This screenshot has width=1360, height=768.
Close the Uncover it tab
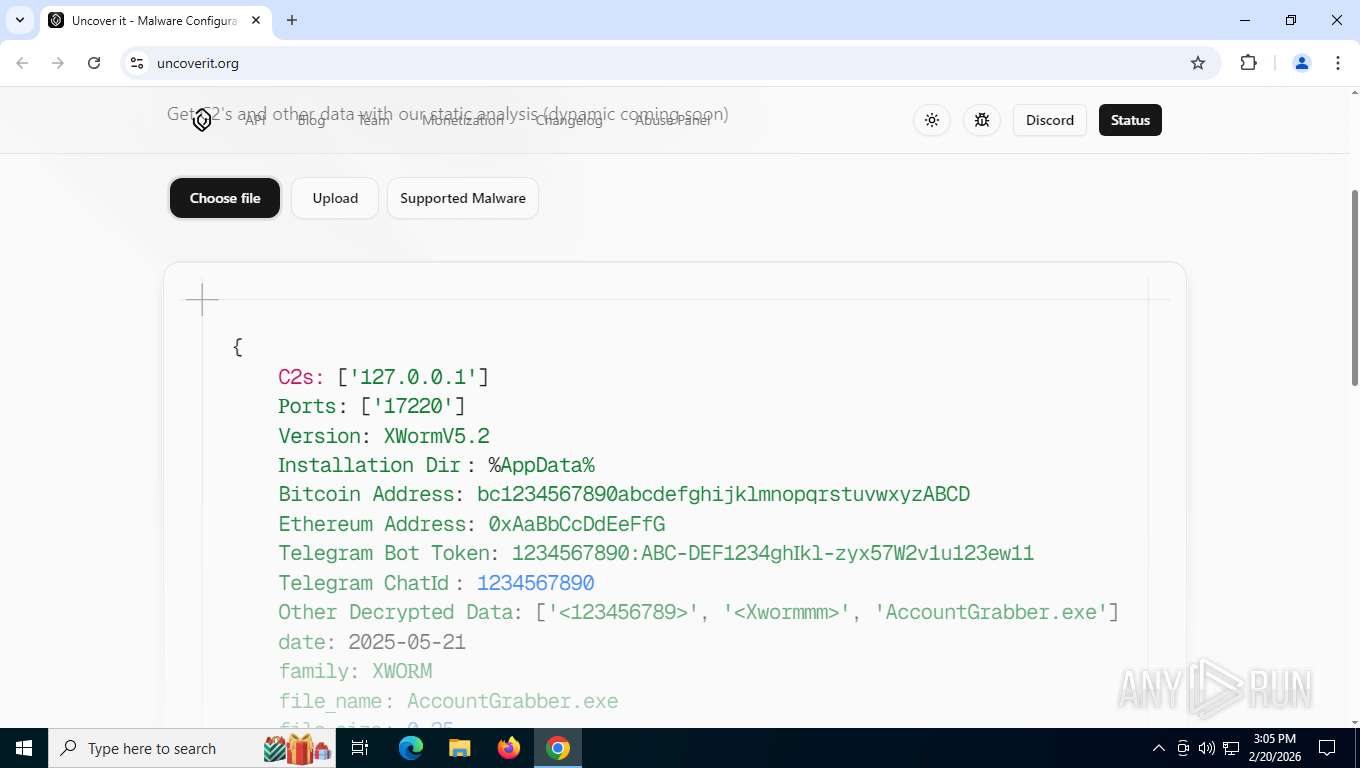pos(255,20)
